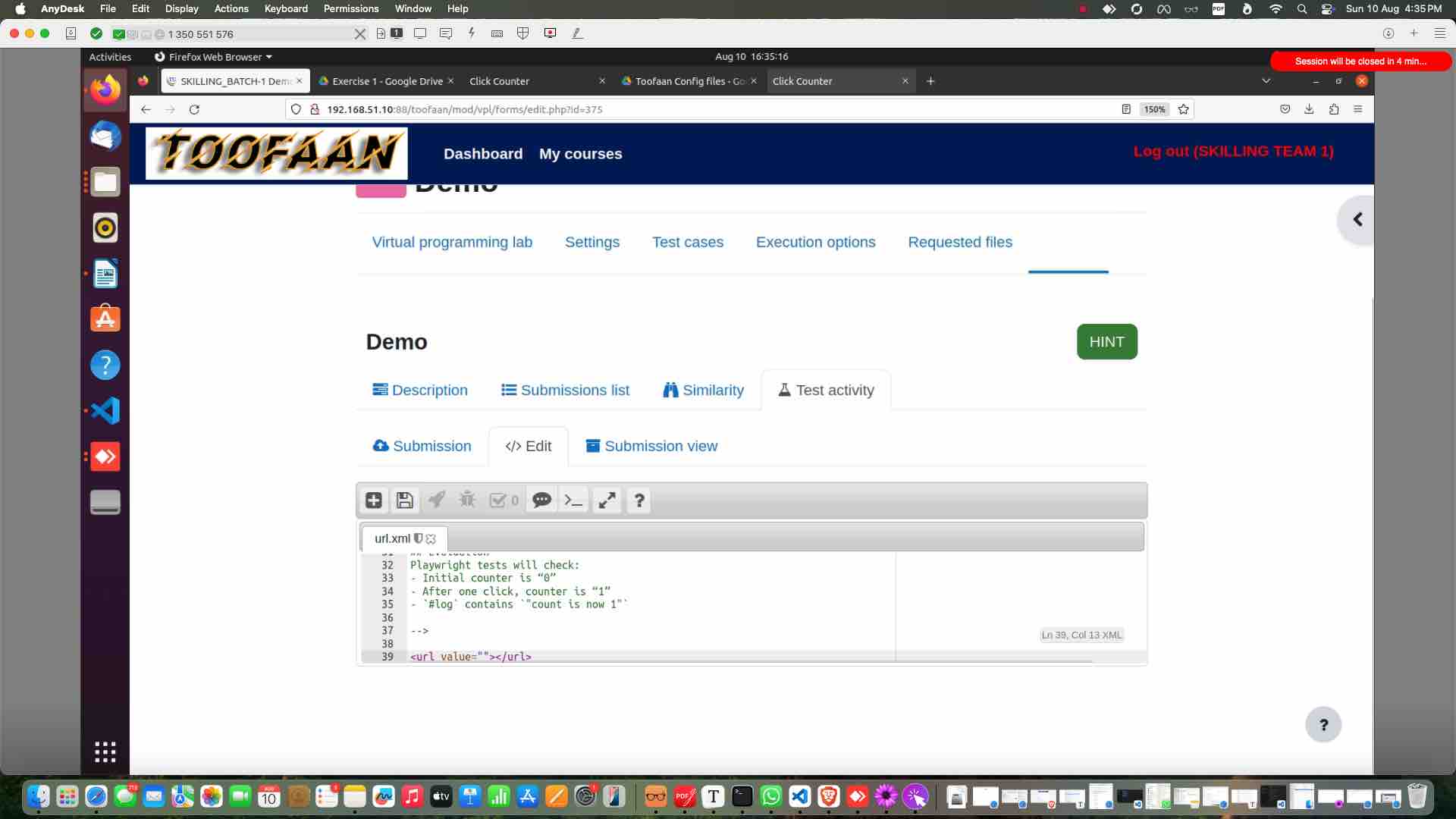Evaluate the submission via the checkmark icon
The height and width of the screenshot is (819, 1456).
[499, 500]
